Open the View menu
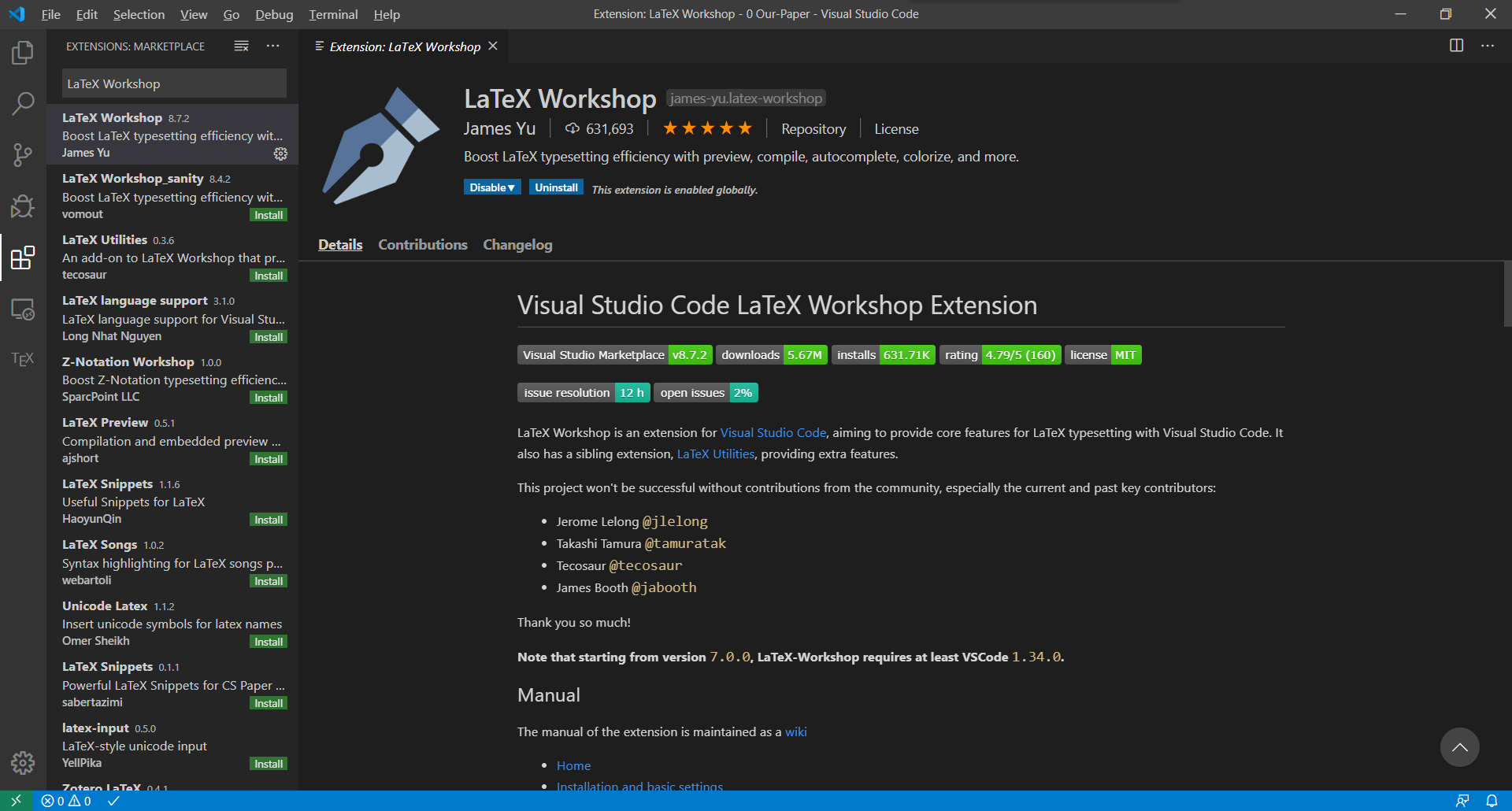 [x=194, y=14]
